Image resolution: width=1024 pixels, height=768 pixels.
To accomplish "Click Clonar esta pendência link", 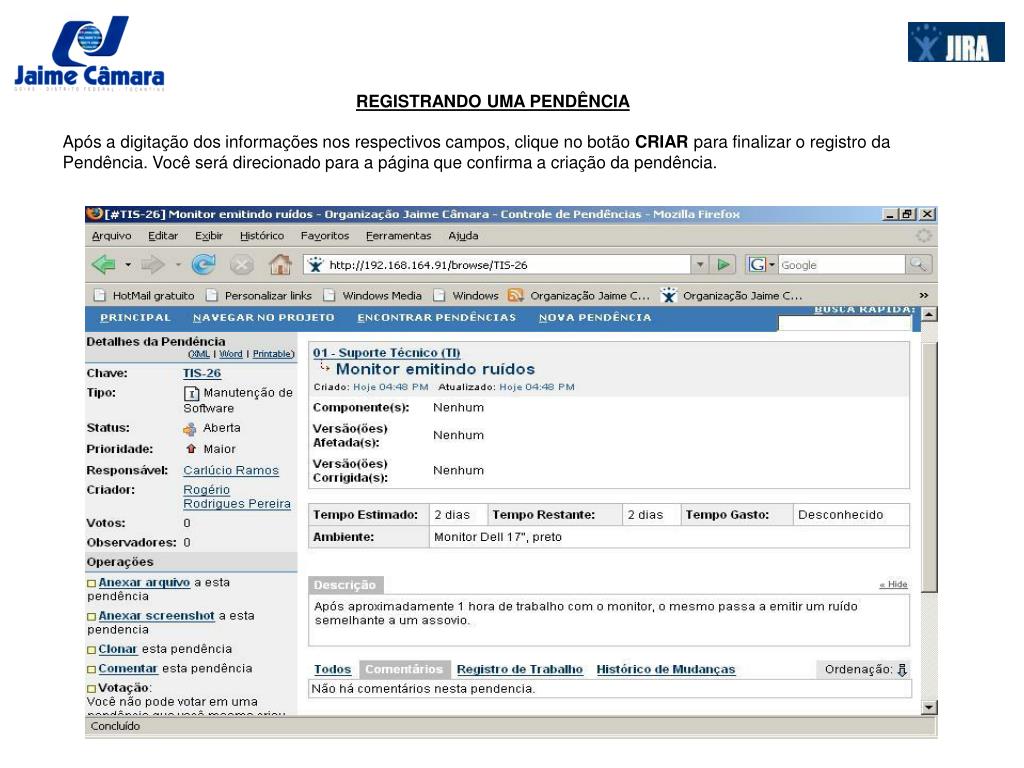I will pyautogui.click(x=118, y=649).
